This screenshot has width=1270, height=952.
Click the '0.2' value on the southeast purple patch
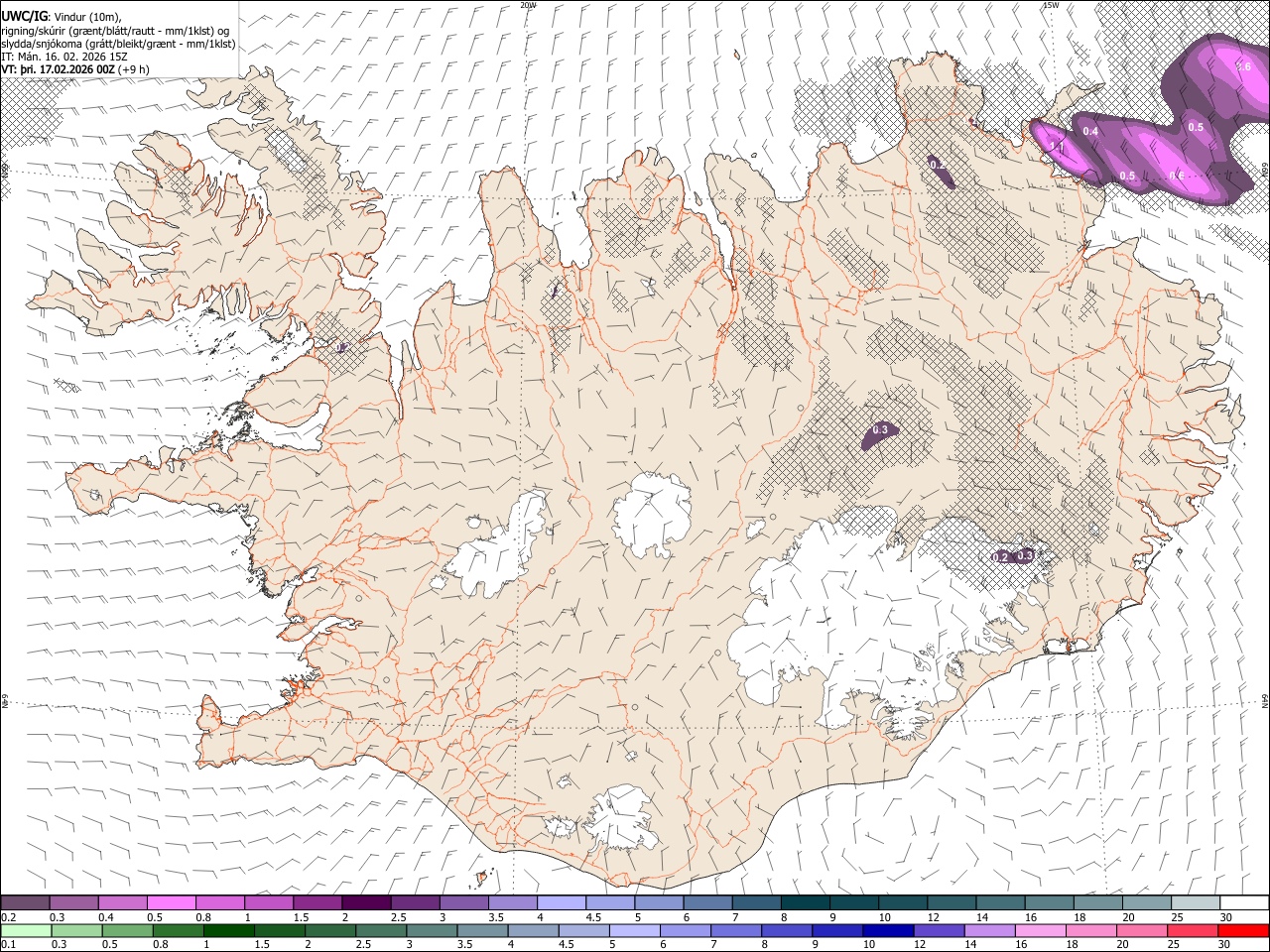coord(1000,557)
